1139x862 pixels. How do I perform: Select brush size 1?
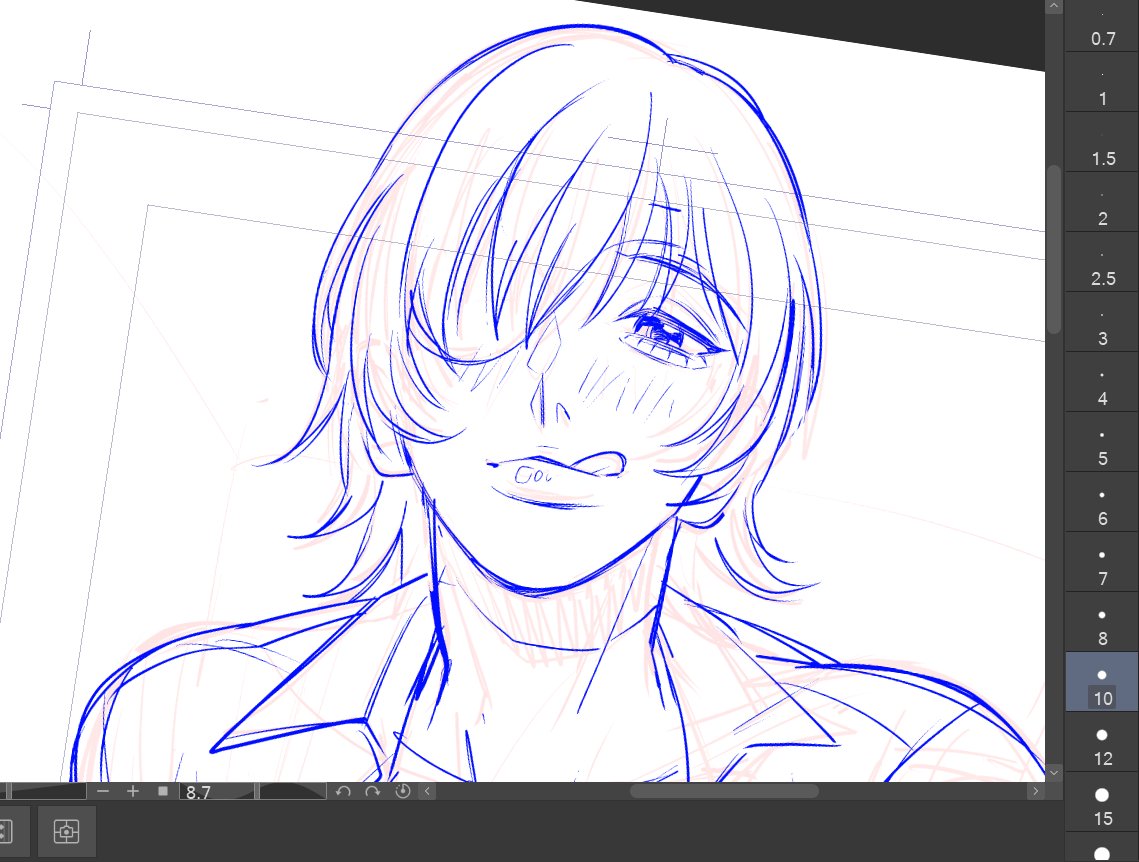pyautogui.click(x=1102, y=81)
